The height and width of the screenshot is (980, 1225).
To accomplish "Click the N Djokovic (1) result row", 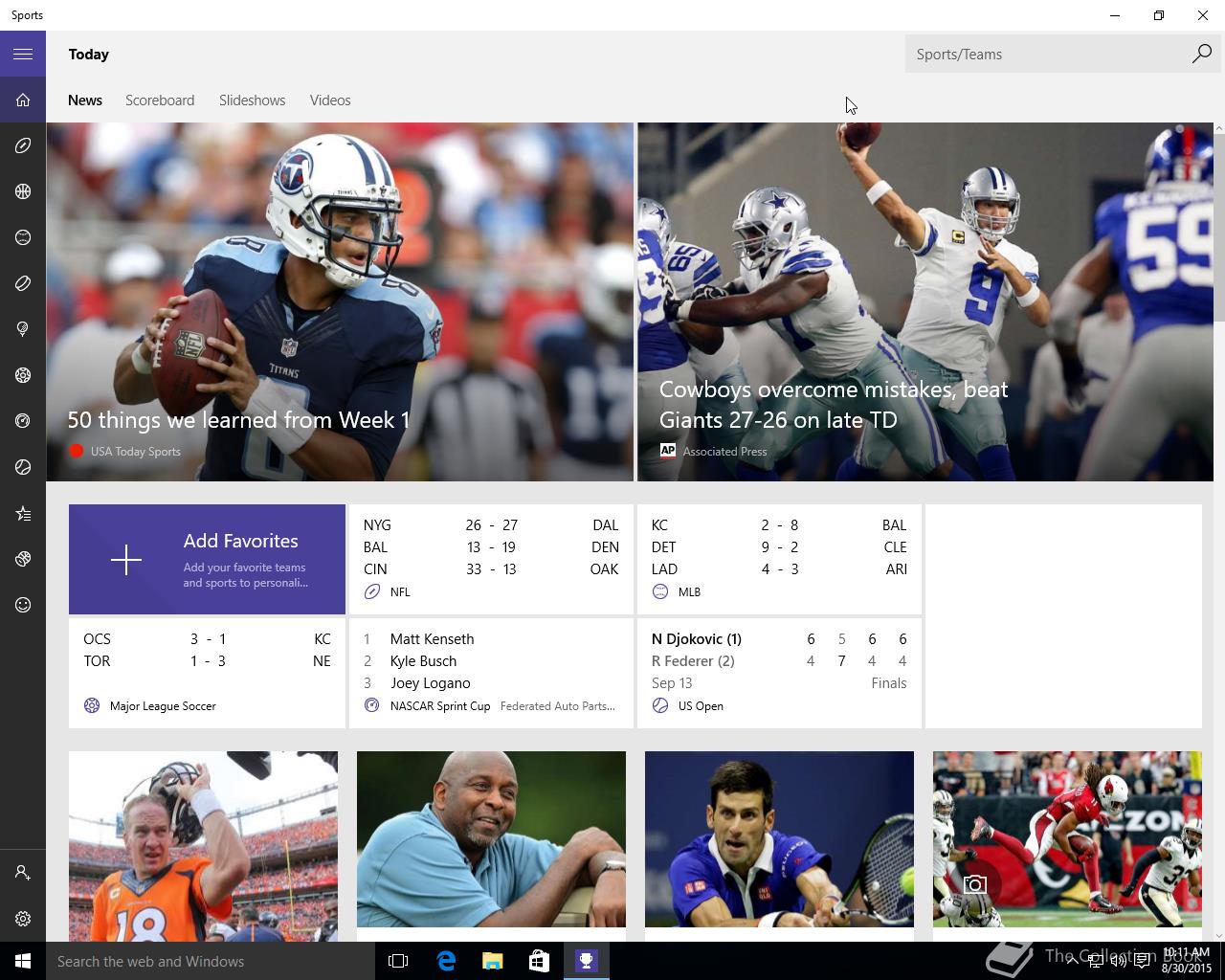I will 779,638.
